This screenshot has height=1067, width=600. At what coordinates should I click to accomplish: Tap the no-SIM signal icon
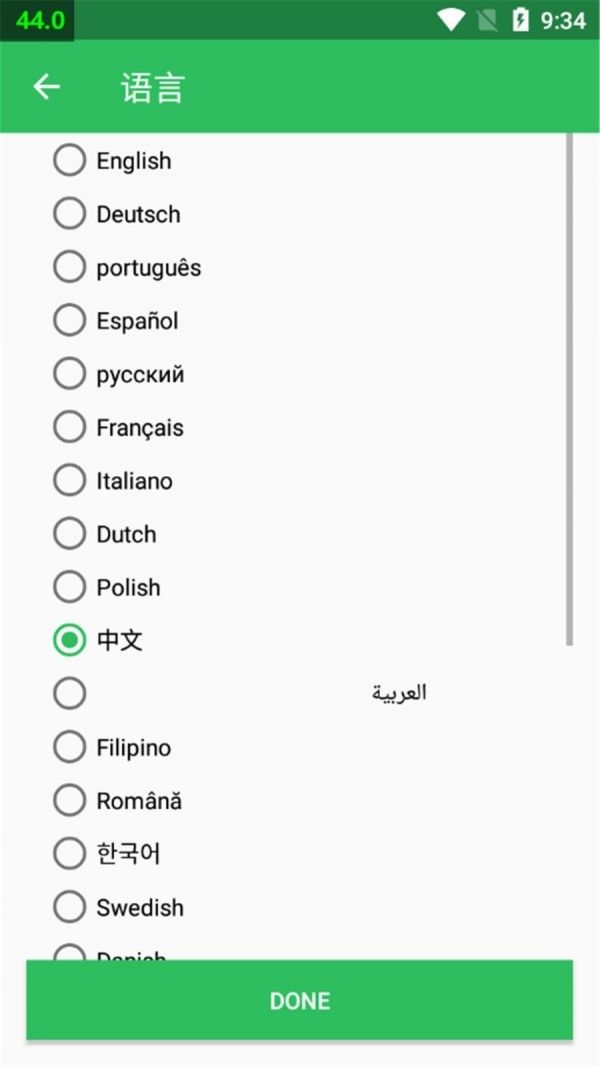point(487,19)
